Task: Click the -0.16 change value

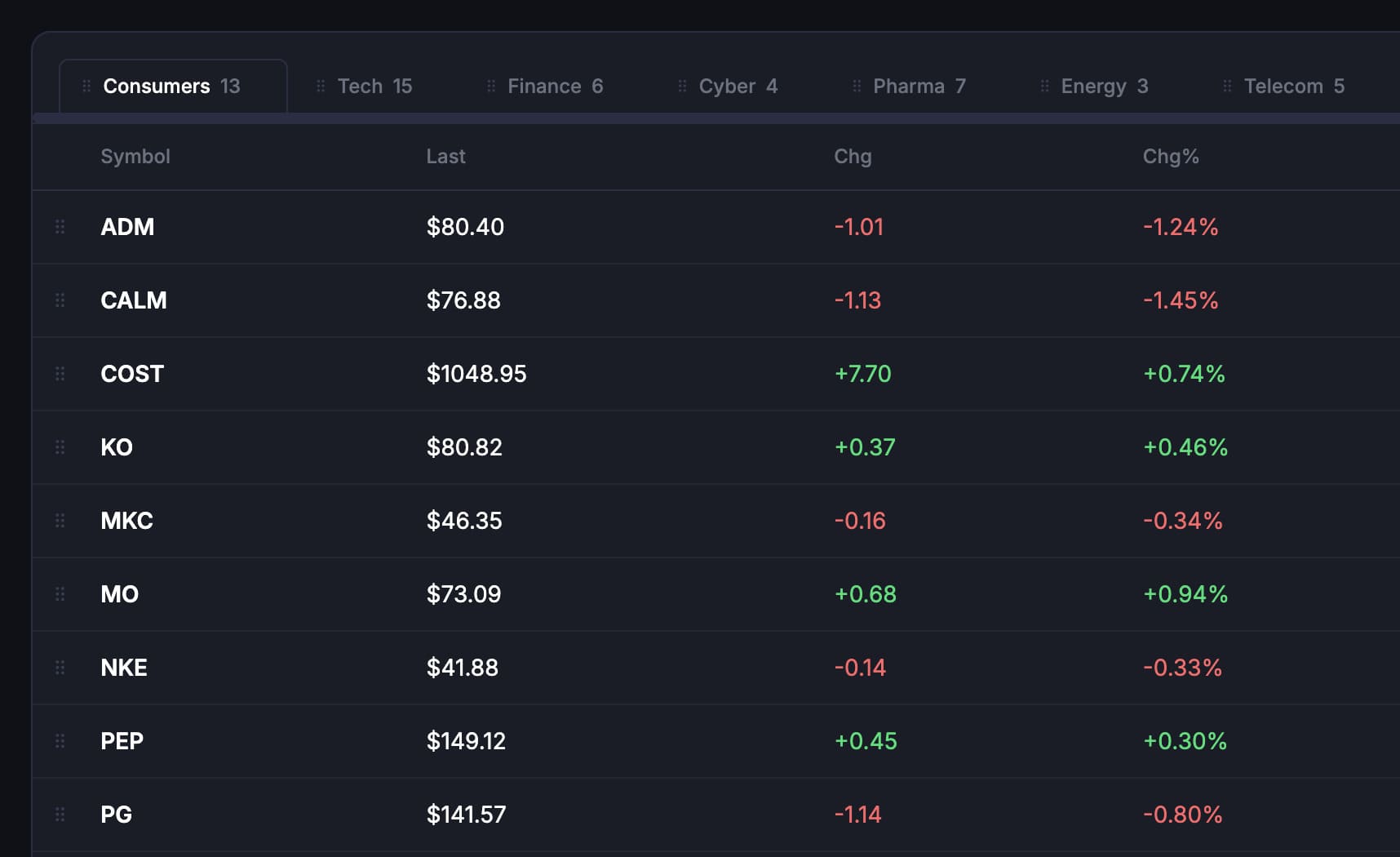Action: (x=860, y=521)
